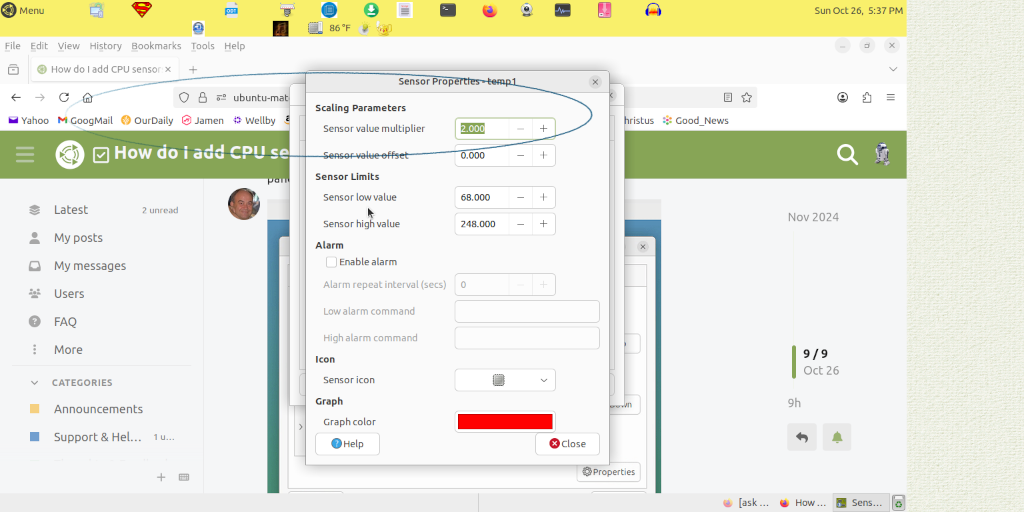Open Firefox from the top panel

(x=489, y=10)
